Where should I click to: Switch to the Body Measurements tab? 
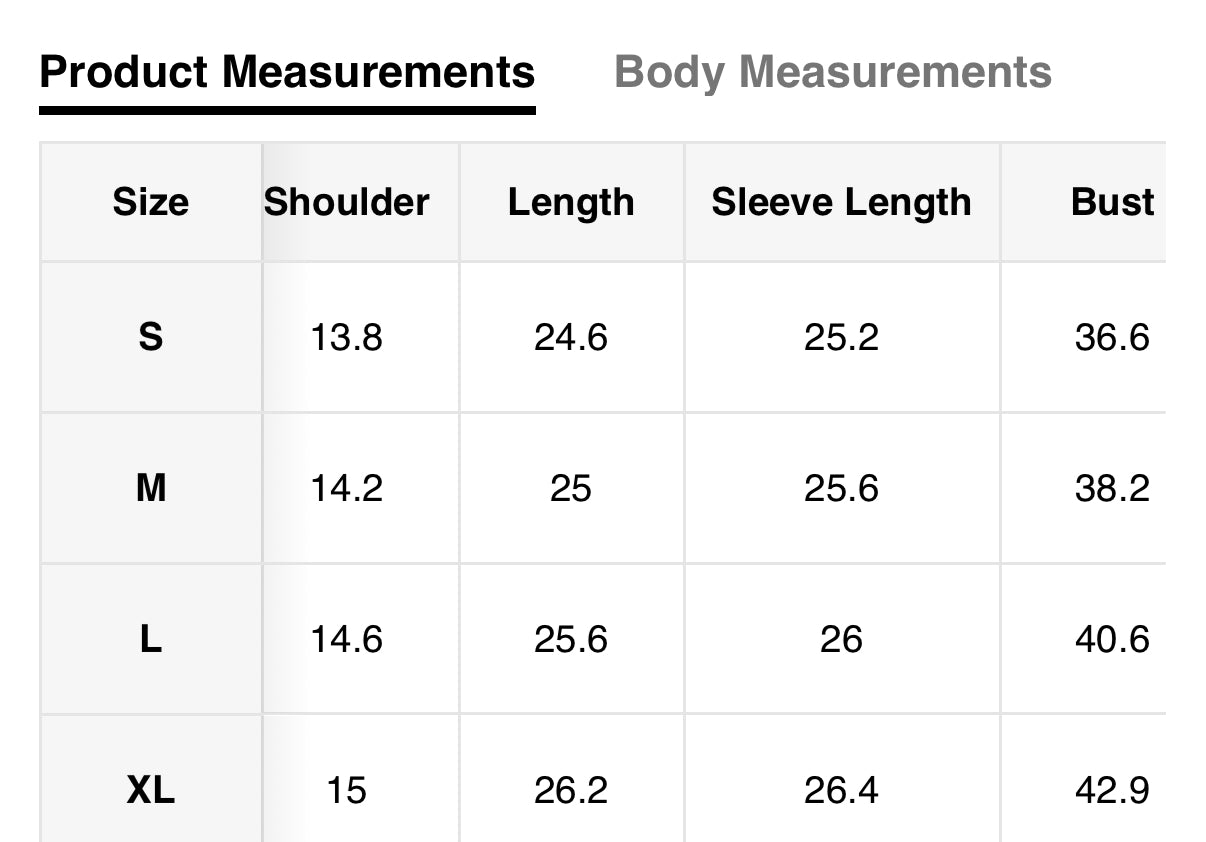click(832, 73)
